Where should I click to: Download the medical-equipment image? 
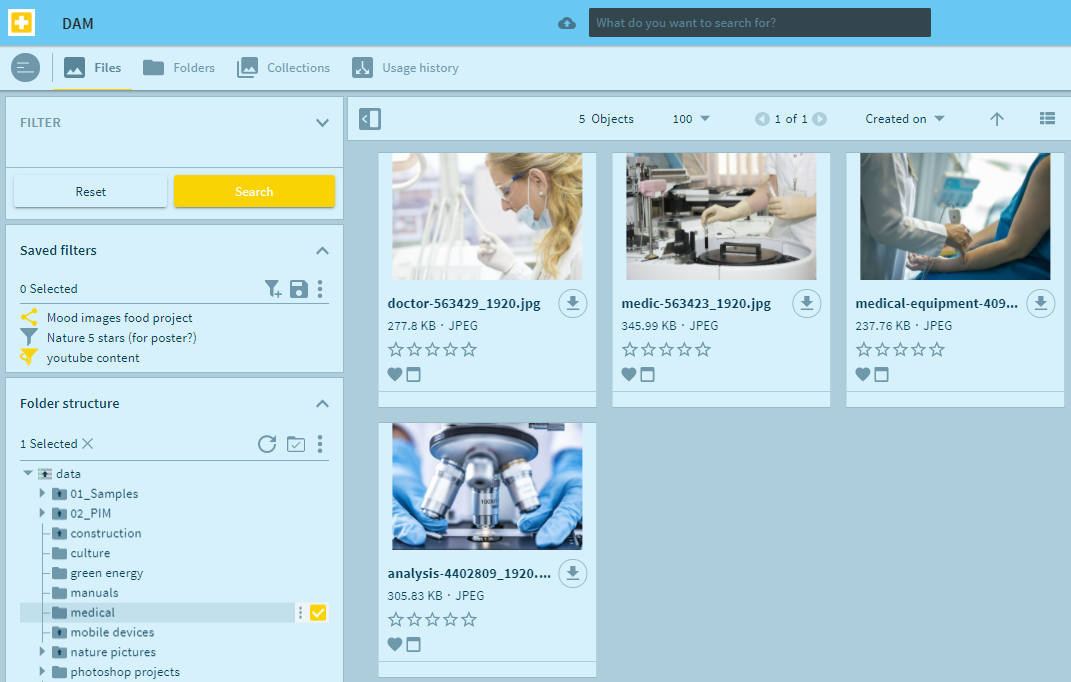click(1040, 303)
